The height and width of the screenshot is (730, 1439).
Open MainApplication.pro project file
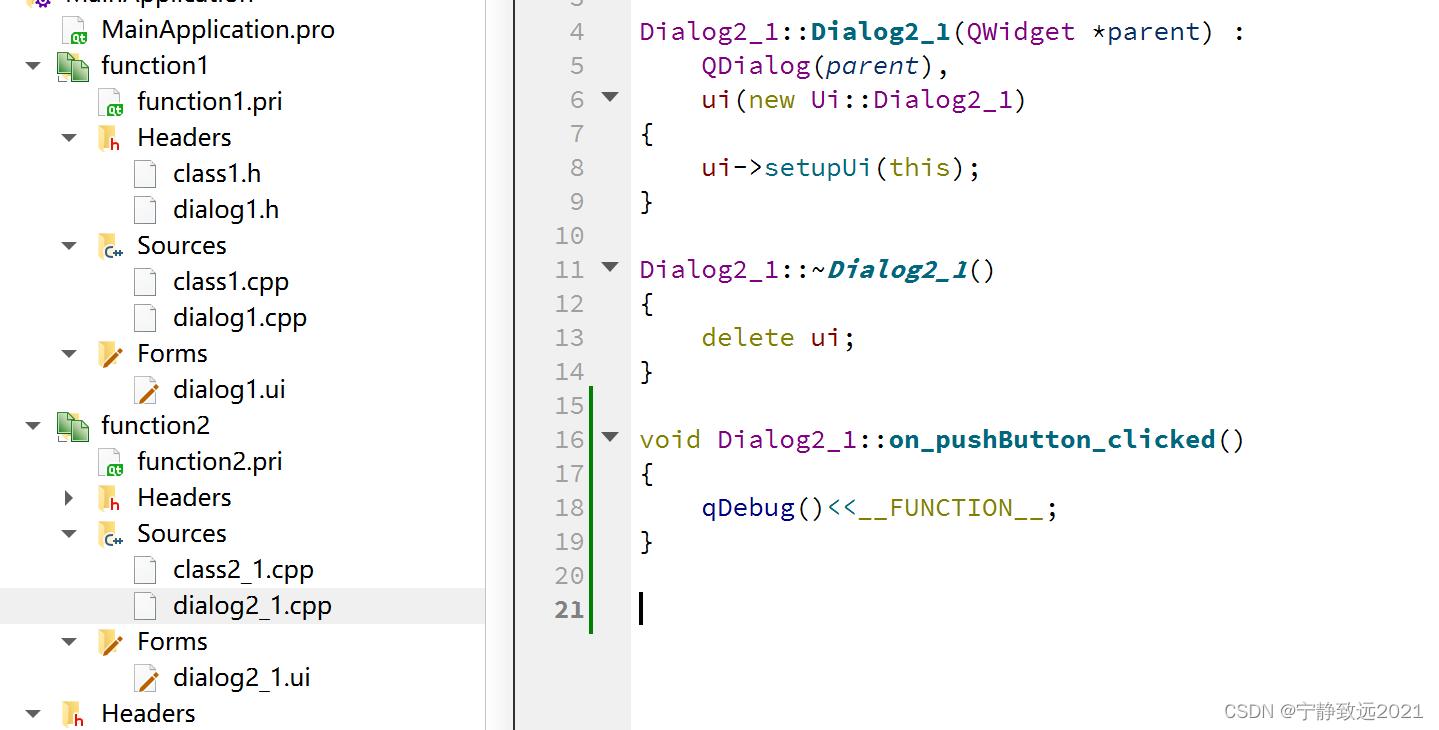click(x=218, y=29)
